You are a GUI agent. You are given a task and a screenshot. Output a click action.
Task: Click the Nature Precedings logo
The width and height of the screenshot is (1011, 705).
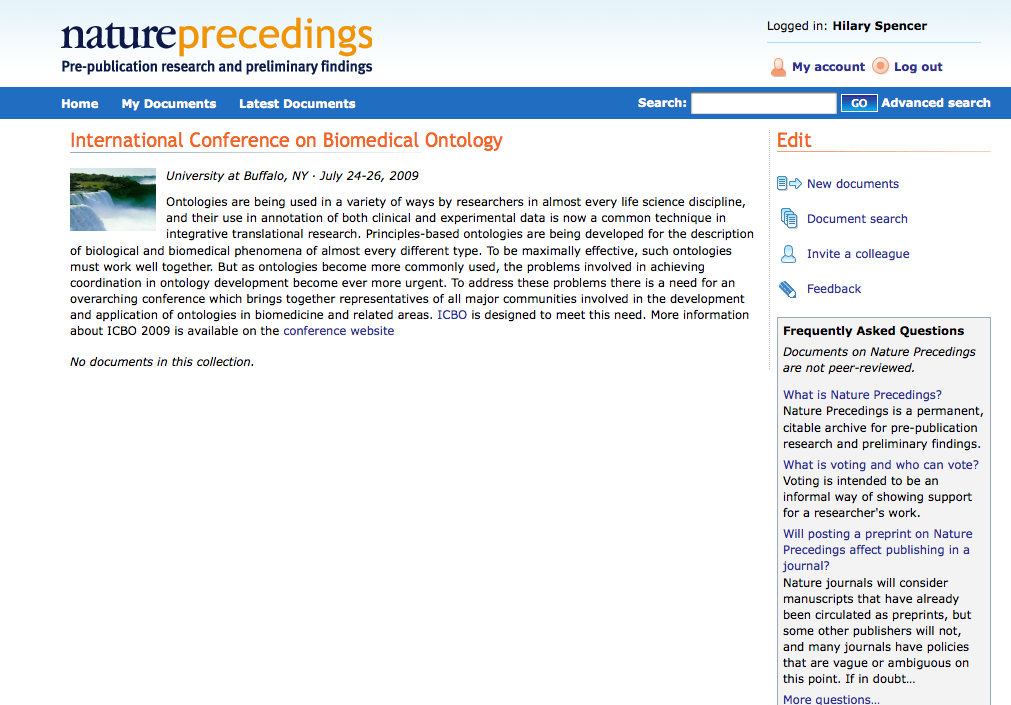click(216, 46)
